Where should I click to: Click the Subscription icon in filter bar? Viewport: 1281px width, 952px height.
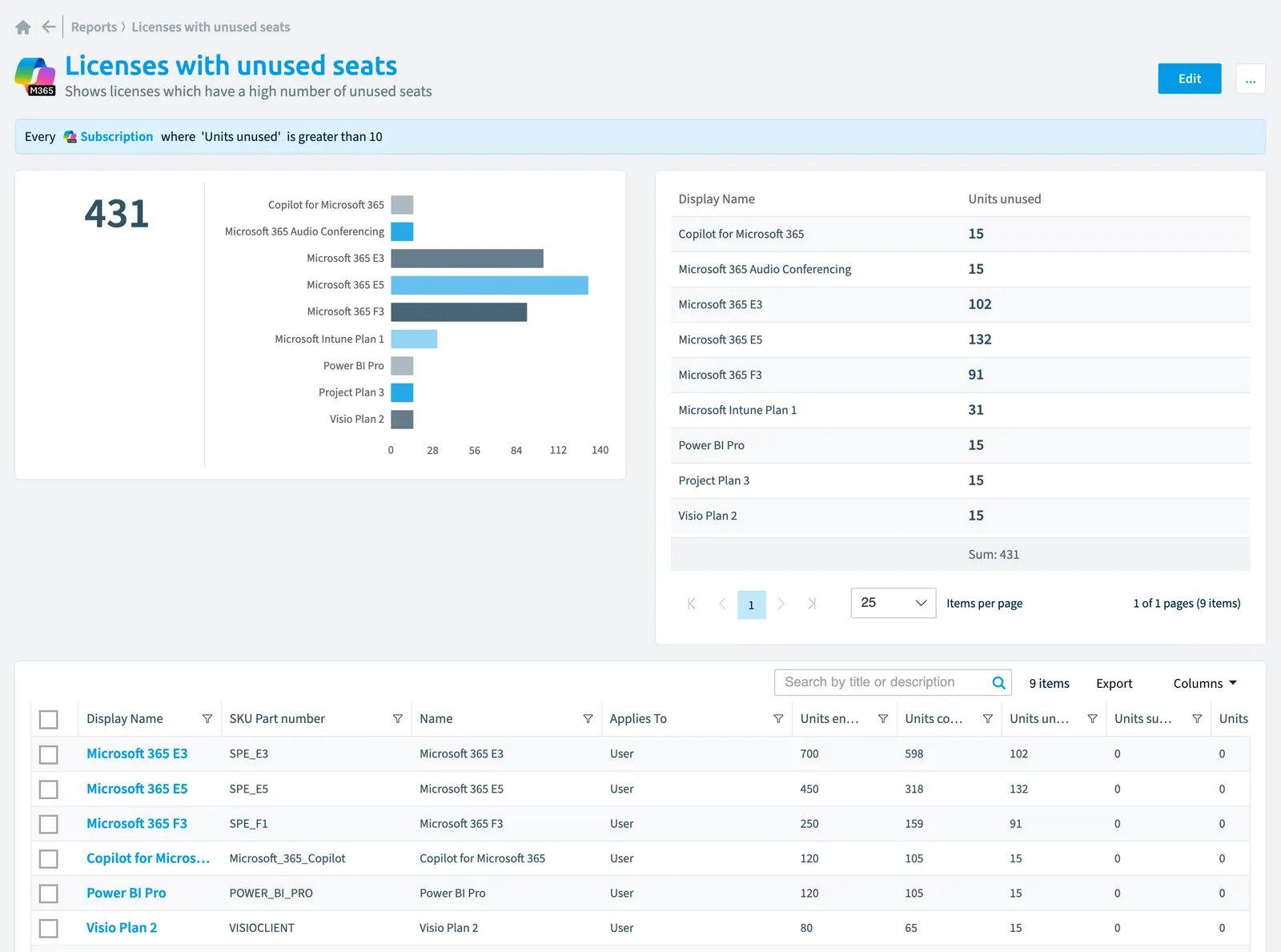(x=70, y=137)
